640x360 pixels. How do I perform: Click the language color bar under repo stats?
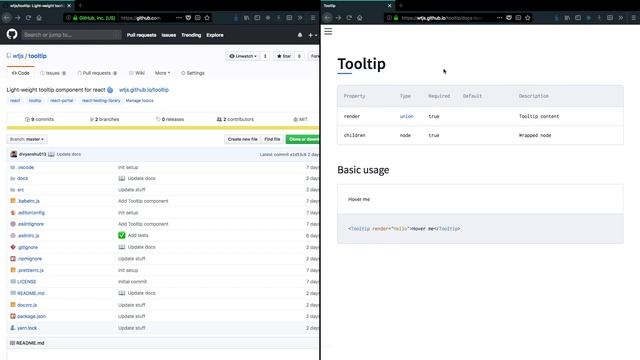[163, 128]
